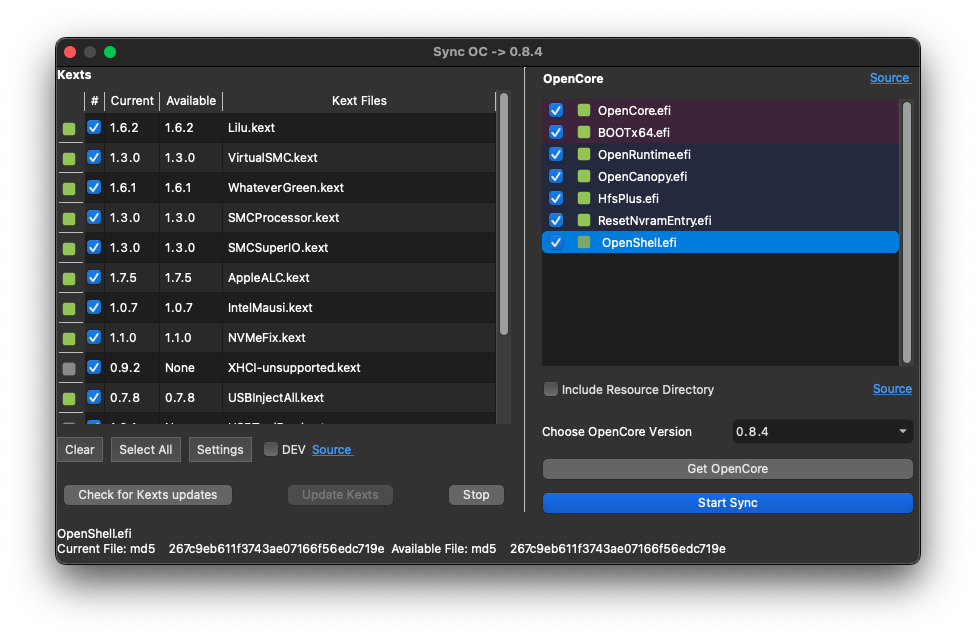Click the green status square for IntelMausi.kext
The width and height of the screenshot is (976, 638).
click(69, 309)
